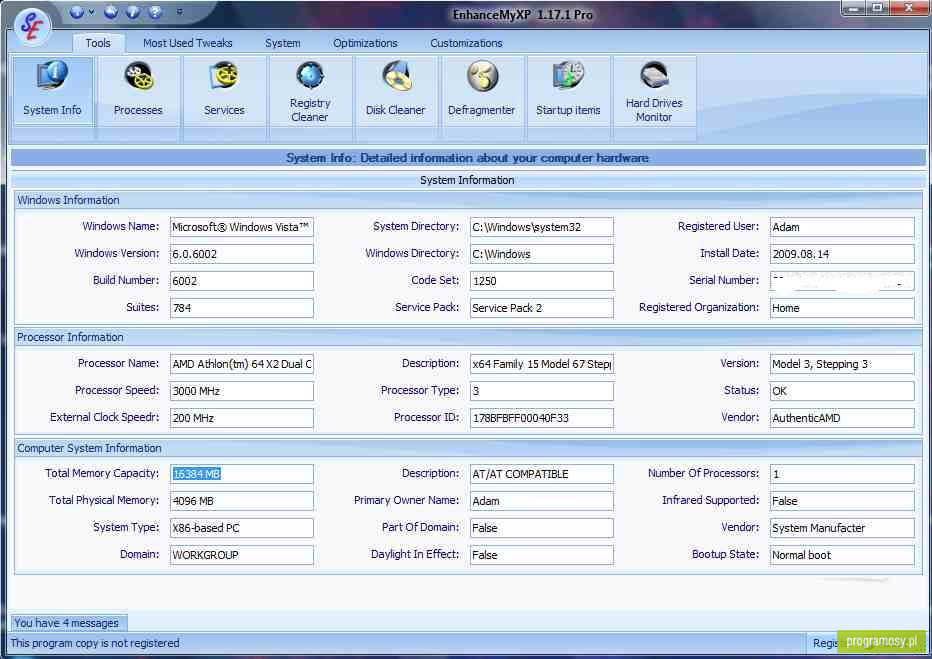The width and height of the screenshot is (932, 659).
Task: Start the Registry Cleaner
Action: [x=310, y=91]
